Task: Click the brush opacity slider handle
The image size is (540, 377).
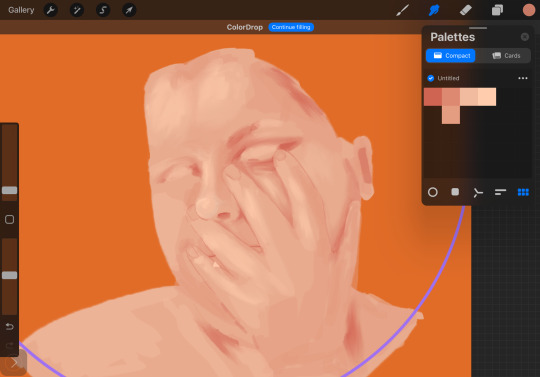Action: pyautogui.click(x=10, y=275)
